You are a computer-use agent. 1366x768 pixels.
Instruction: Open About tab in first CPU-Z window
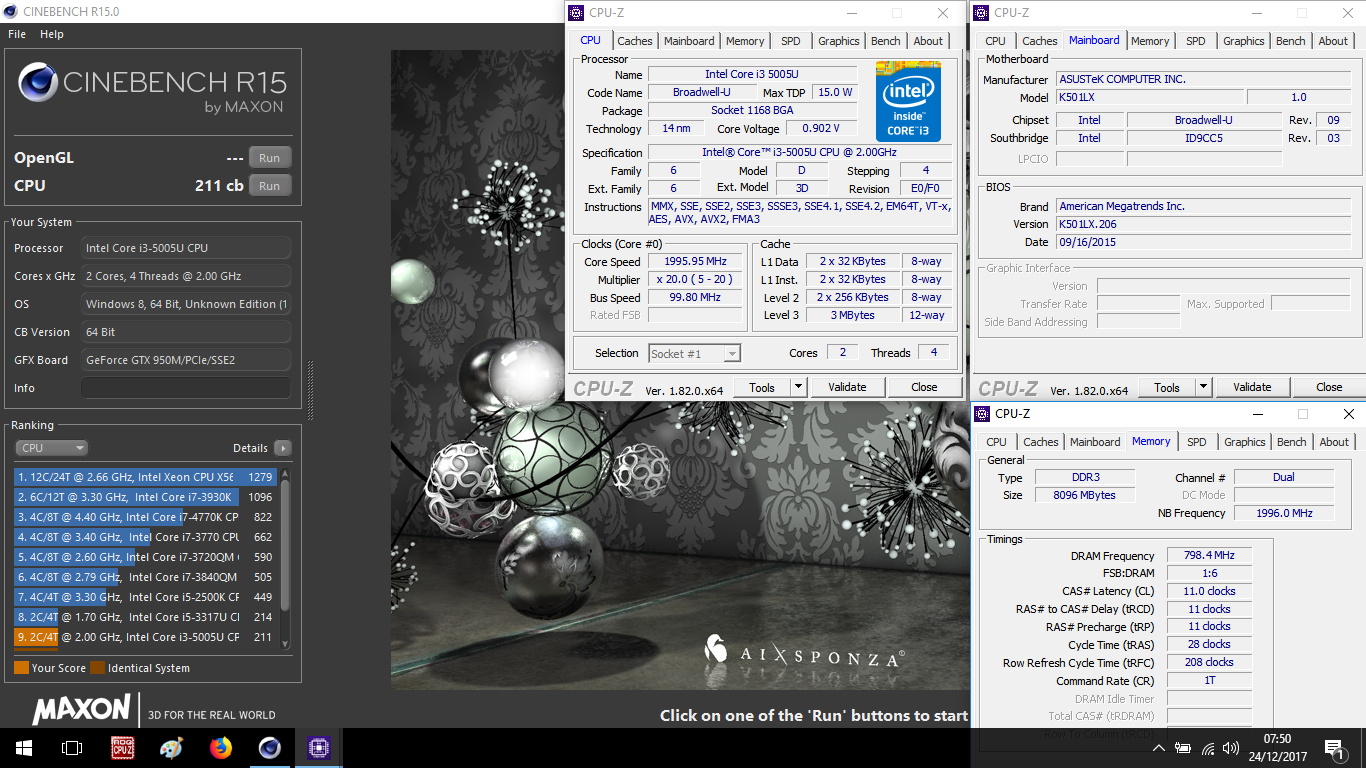tap(928, 41)
